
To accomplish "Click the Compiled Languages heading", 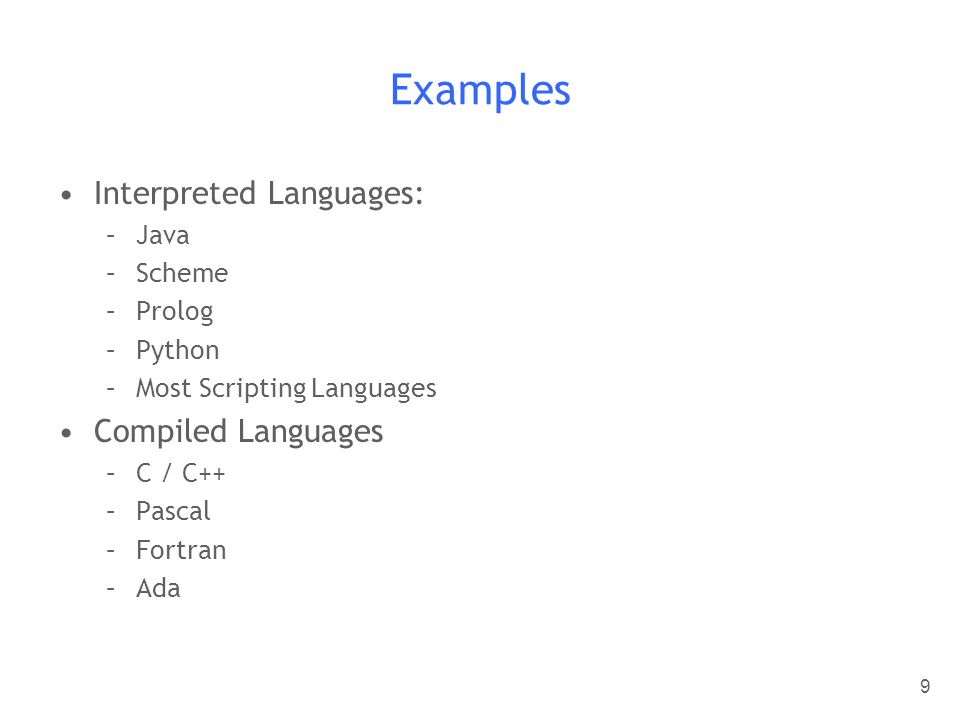I will pyautogui.click(x=238, y=432).
